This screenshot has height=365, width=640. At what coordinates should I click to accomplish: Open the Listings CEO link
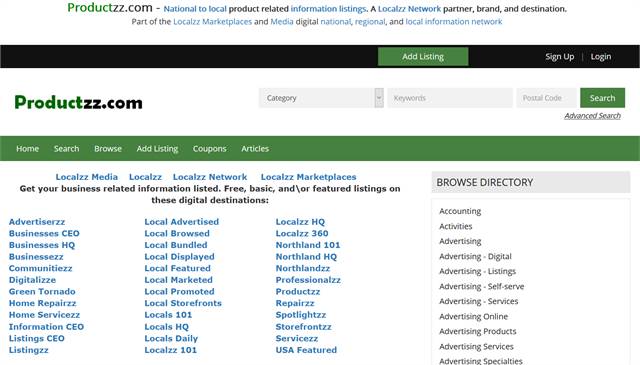(x=37, y=338)
